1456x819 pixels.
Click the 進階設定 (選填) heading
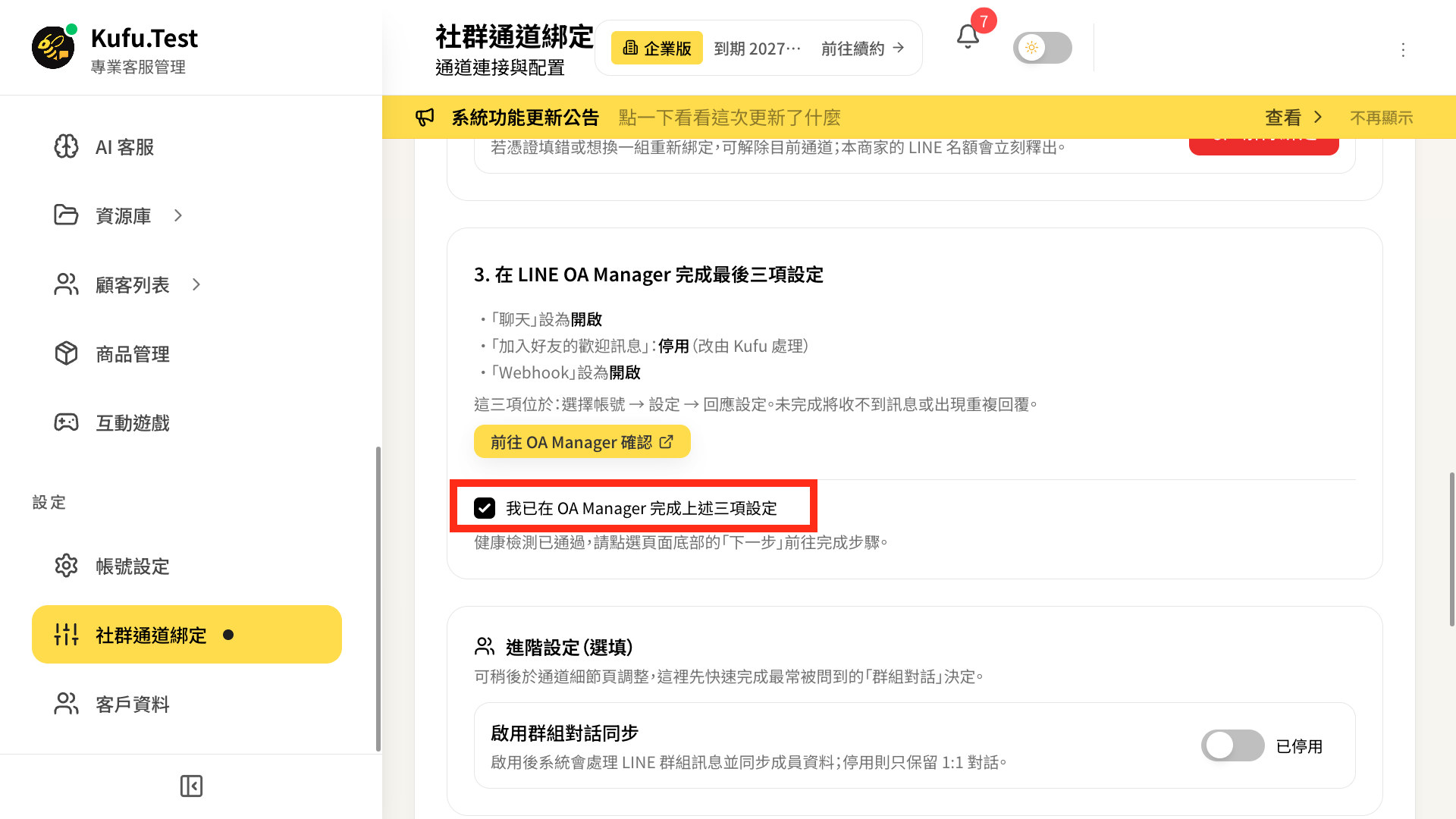click(569, 647)
